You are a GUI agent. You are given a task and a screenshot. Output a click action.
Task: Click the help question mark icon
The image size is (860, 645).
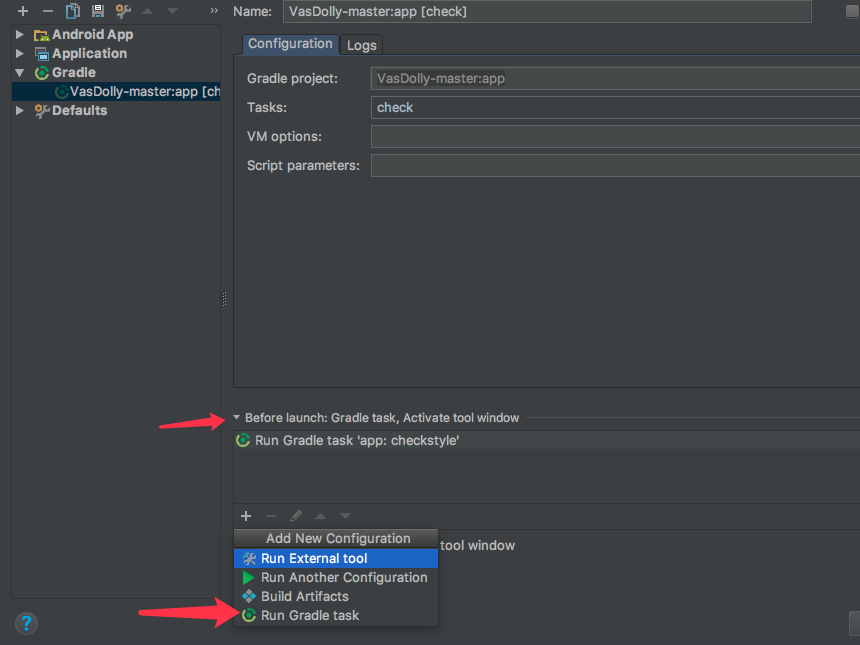[26, 623]
